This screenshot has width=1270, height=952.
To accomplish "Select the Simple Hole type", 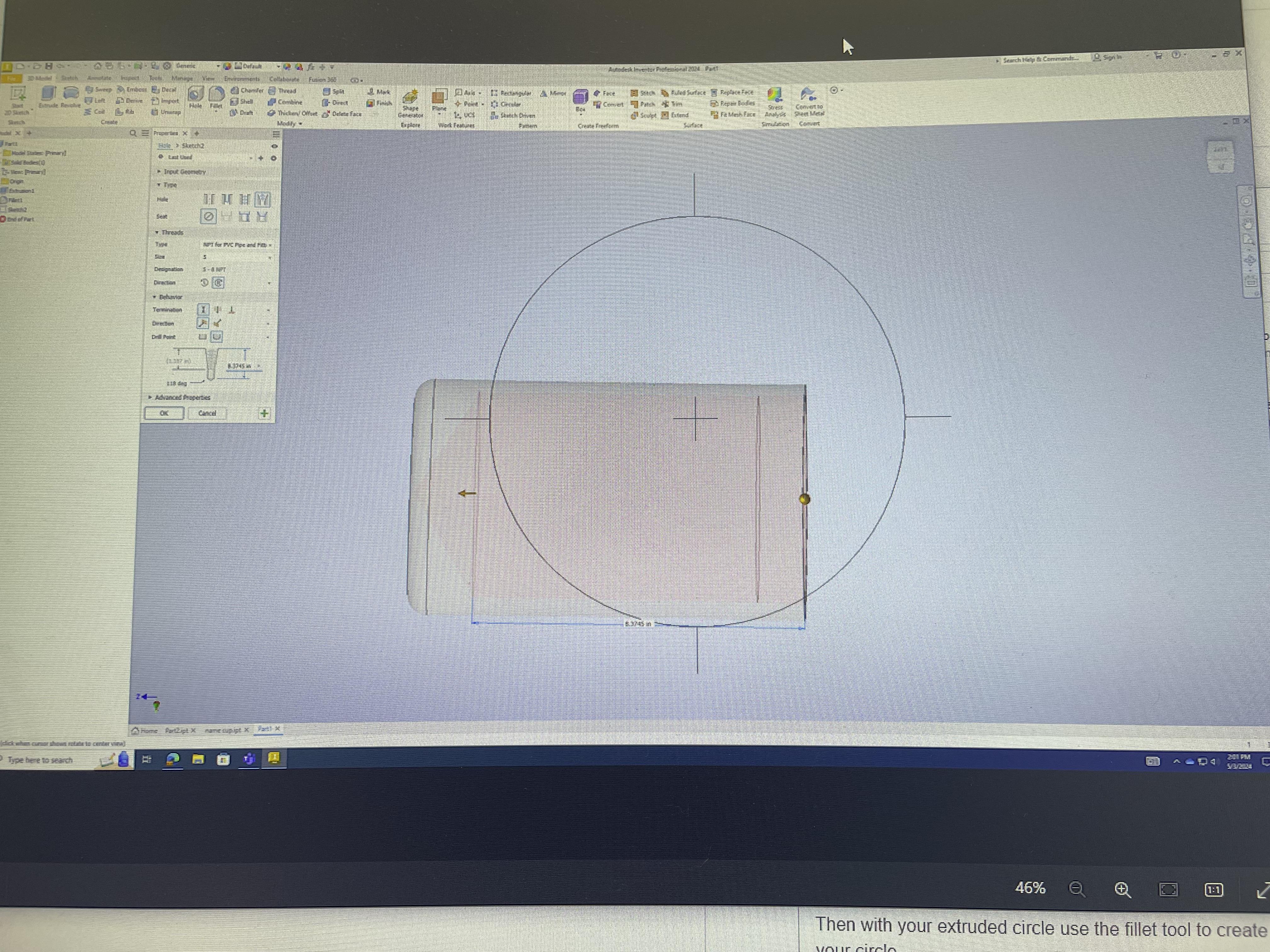I will 209,199.
